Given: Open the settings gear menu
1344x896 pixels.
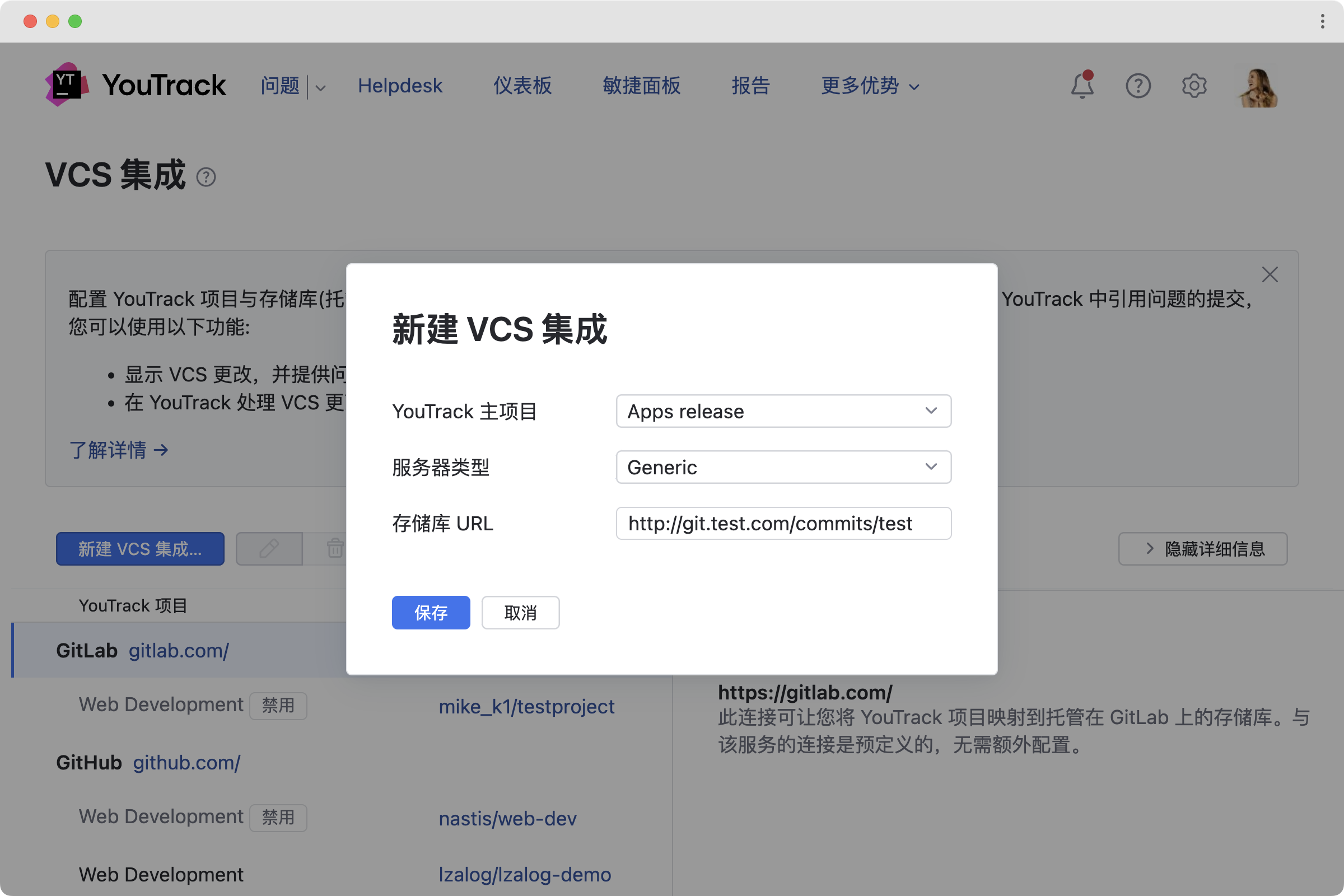Looking at the screenshot, I should [1194, 86].
